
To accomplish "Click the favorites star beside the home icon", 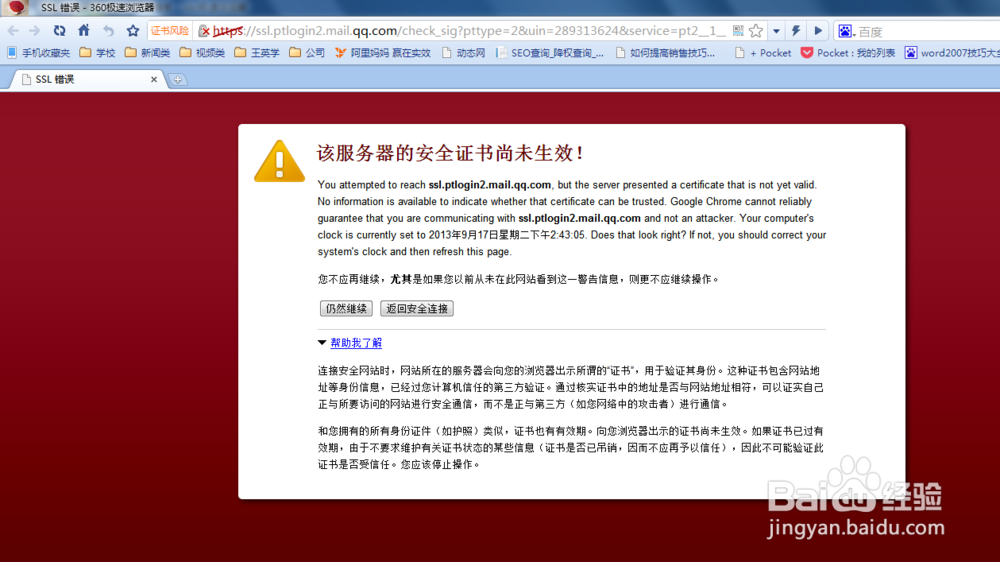I will 133,31.
